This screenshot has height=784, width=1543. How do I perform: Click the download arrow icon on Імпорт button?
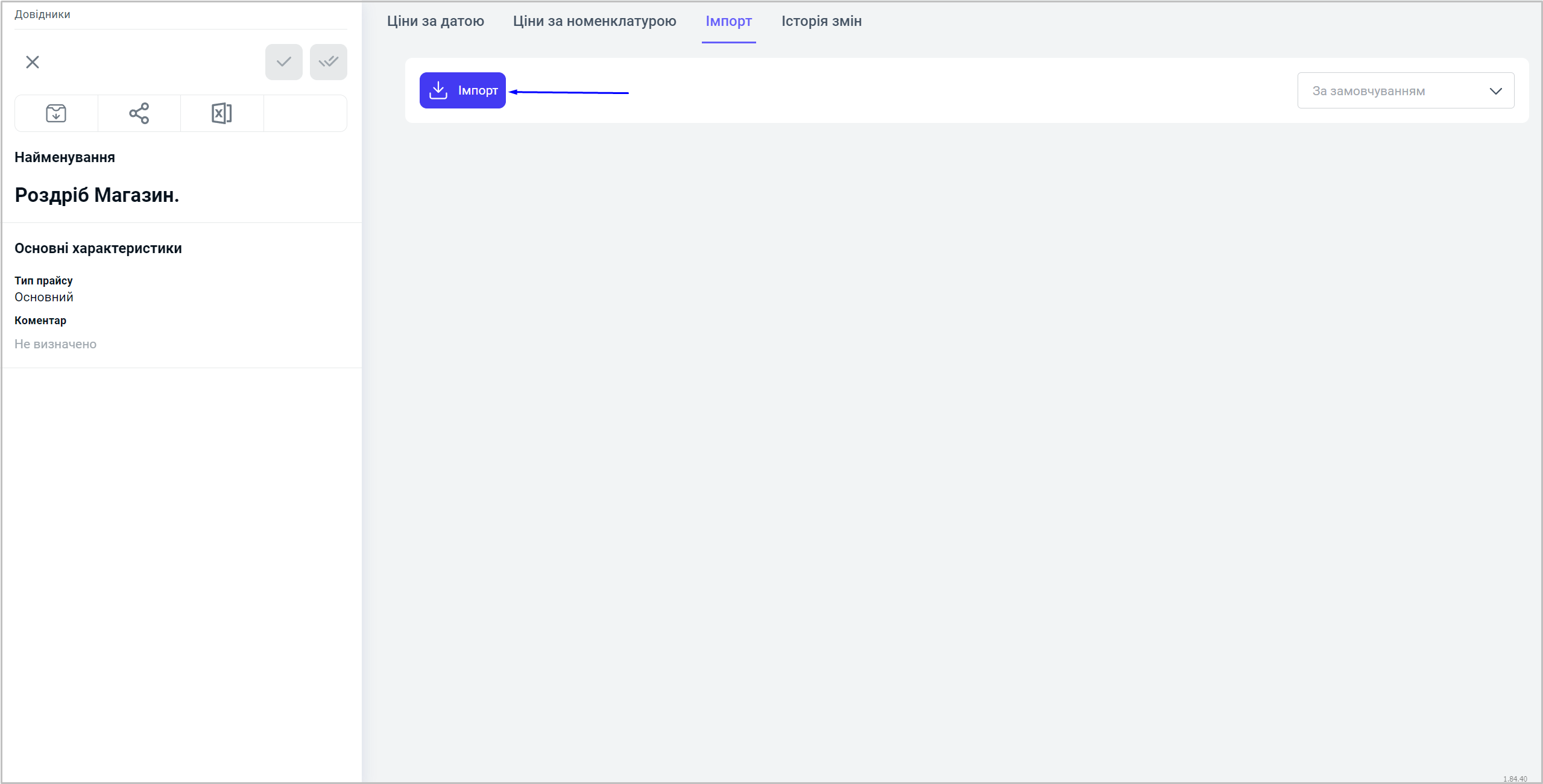click(x=438, y=90)
